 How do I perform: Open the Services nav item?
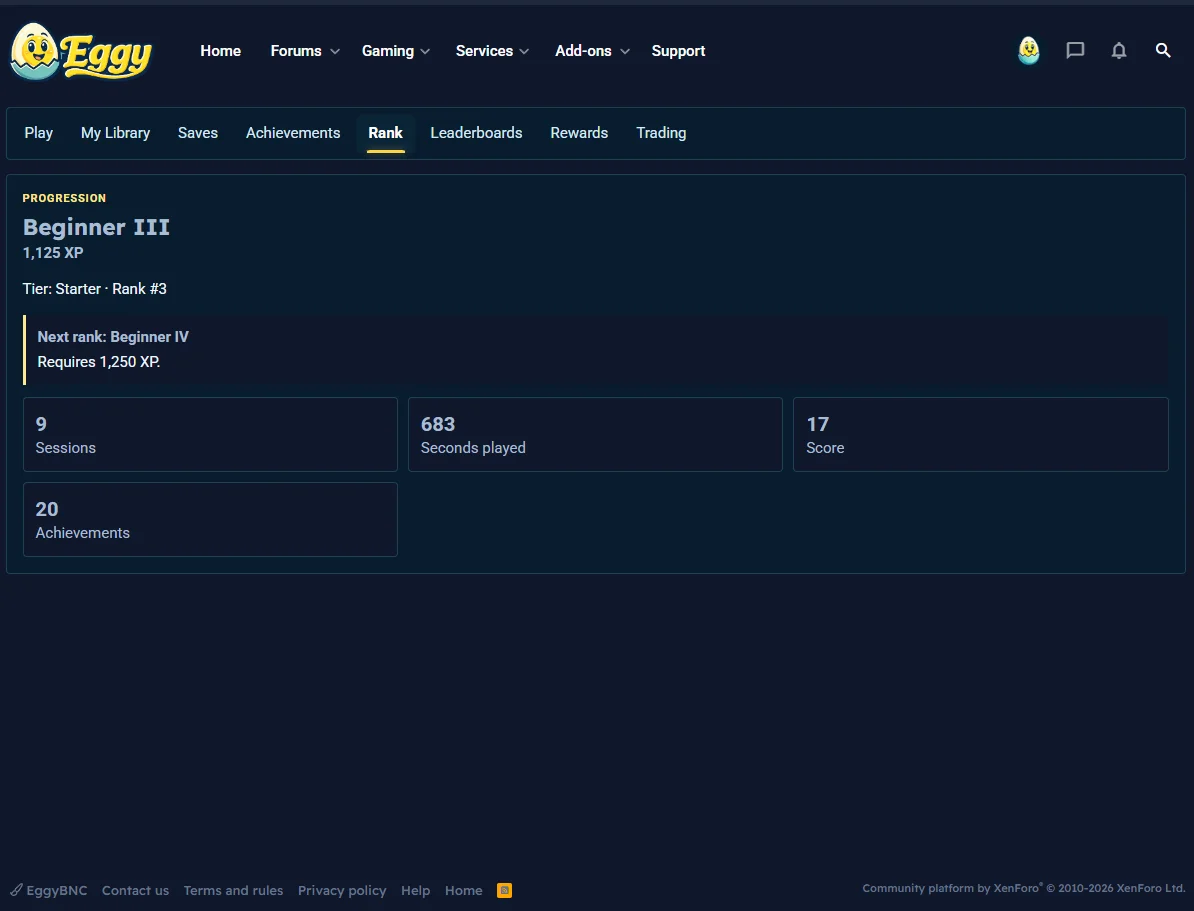(484, 51)
